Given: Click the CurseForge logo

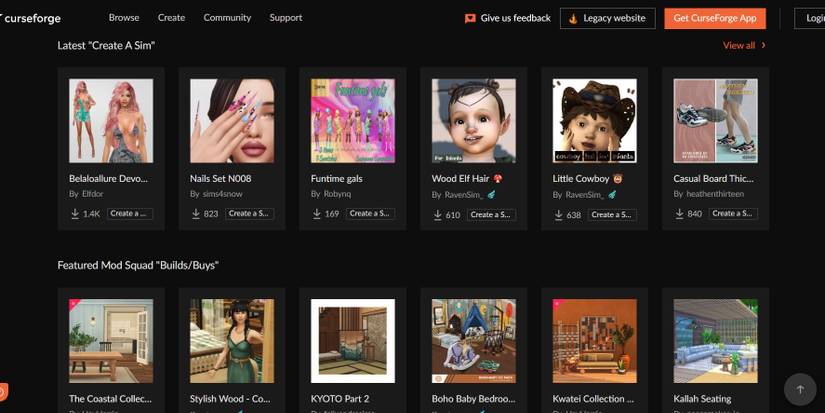Looking at the screenshot, I should (x=31, y=18).
